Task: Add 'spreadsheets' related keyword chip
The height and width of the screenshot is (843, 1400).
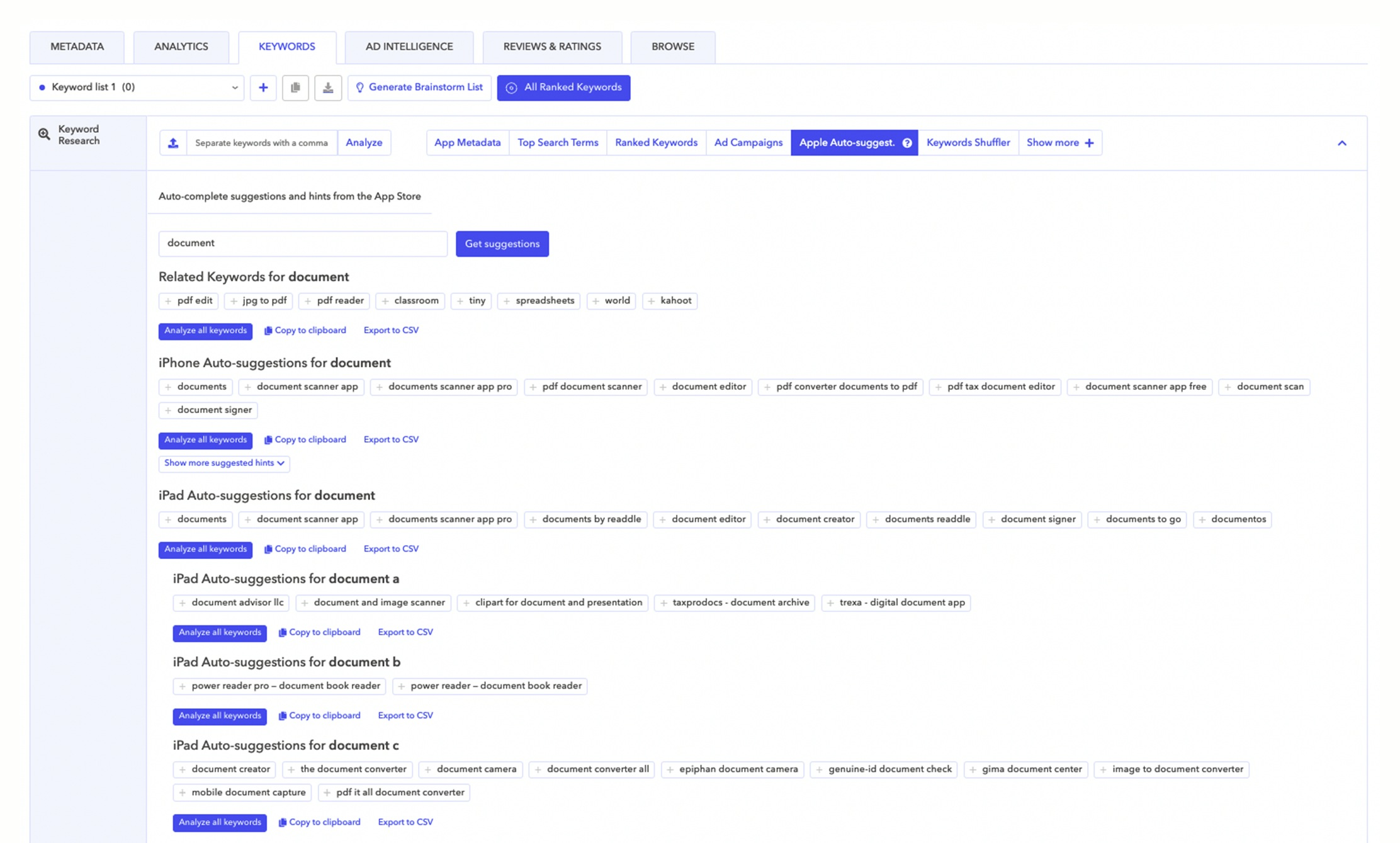Action: click(x=539, y=301)
